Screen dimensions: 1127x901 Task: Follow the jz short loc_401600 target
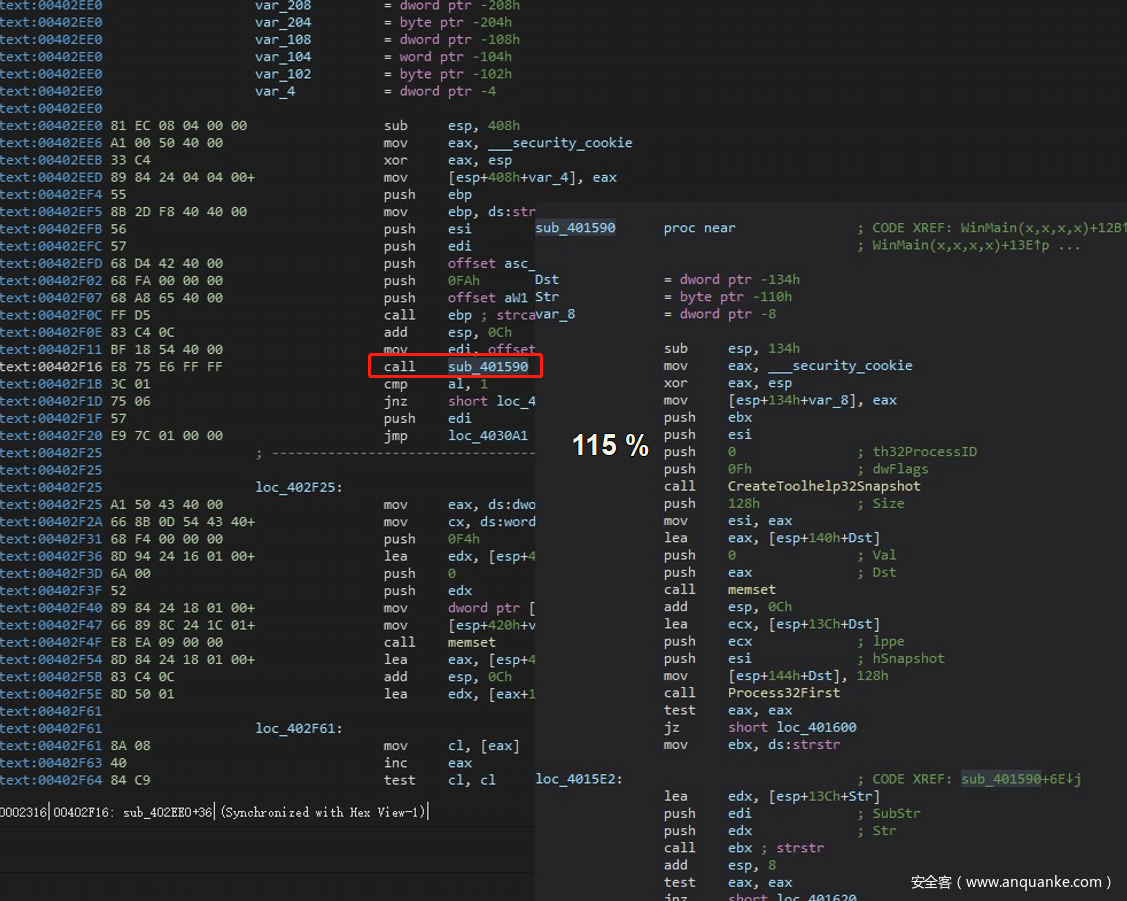(808, 727)
